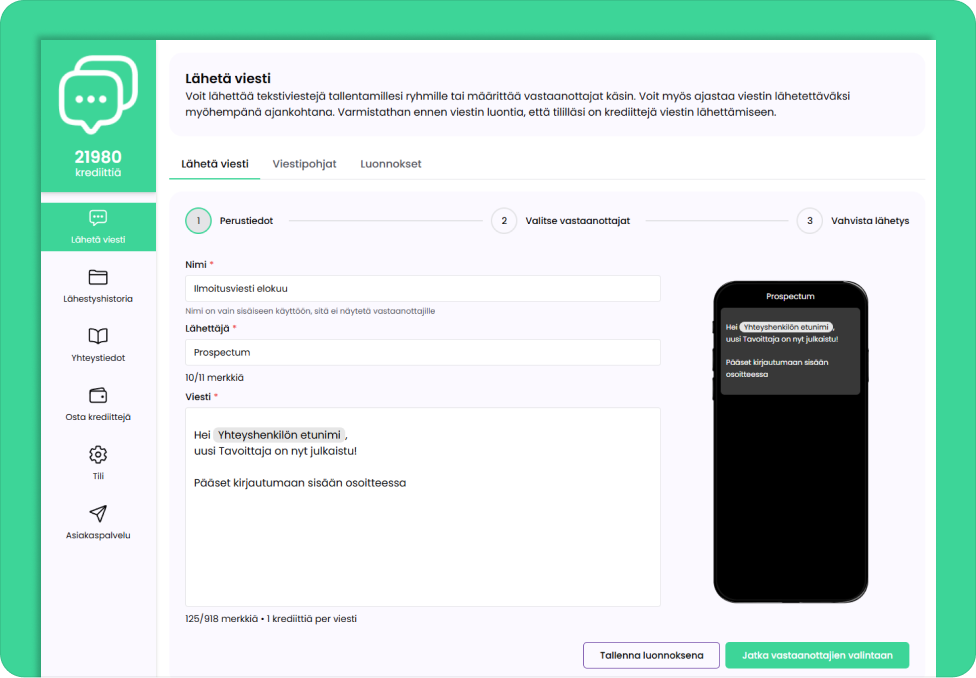
Task: Go to step 1 Perustiedot
Action: click(x=199, y=221)
